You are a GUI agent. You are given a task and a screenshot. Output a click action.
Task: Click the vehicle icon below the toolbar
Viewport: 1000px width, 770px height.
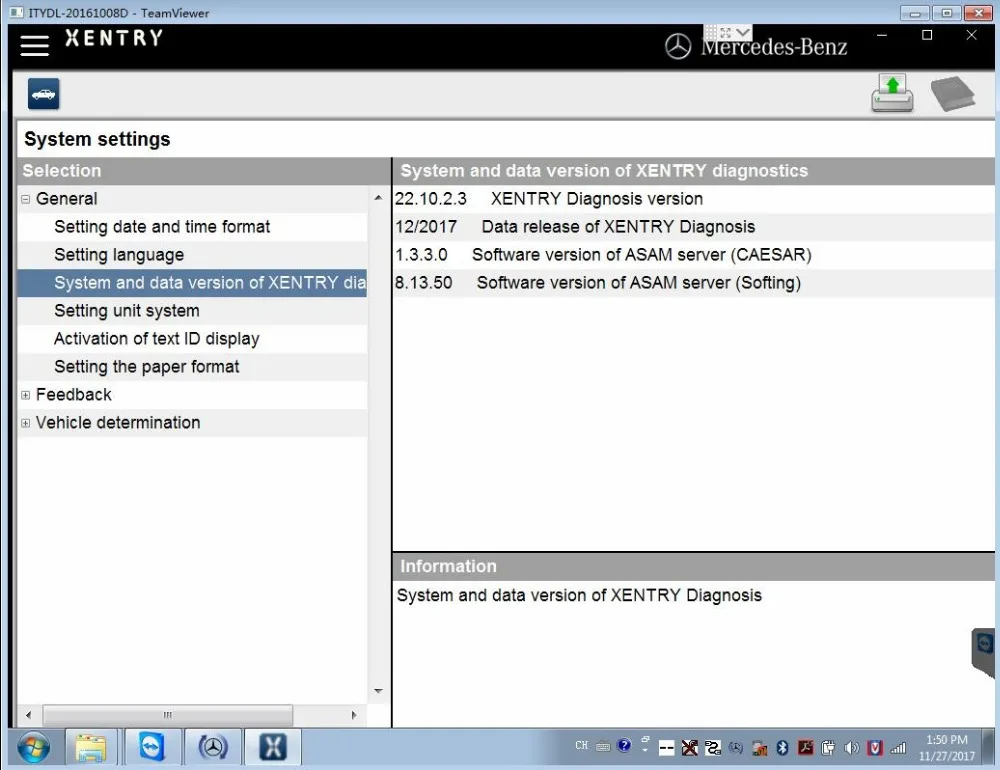coord(42,93)
